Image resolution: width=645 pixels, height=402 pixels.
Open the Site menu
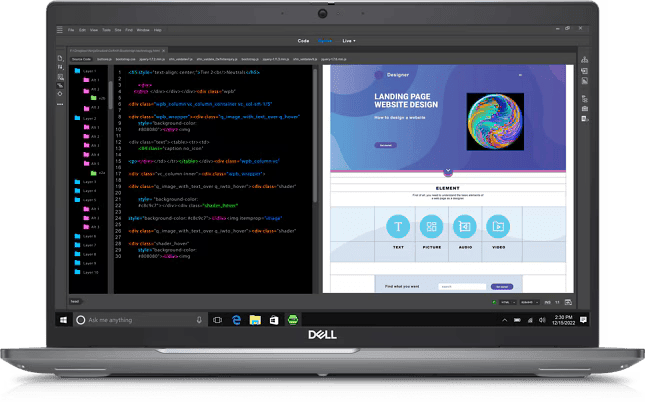(118, 30)
